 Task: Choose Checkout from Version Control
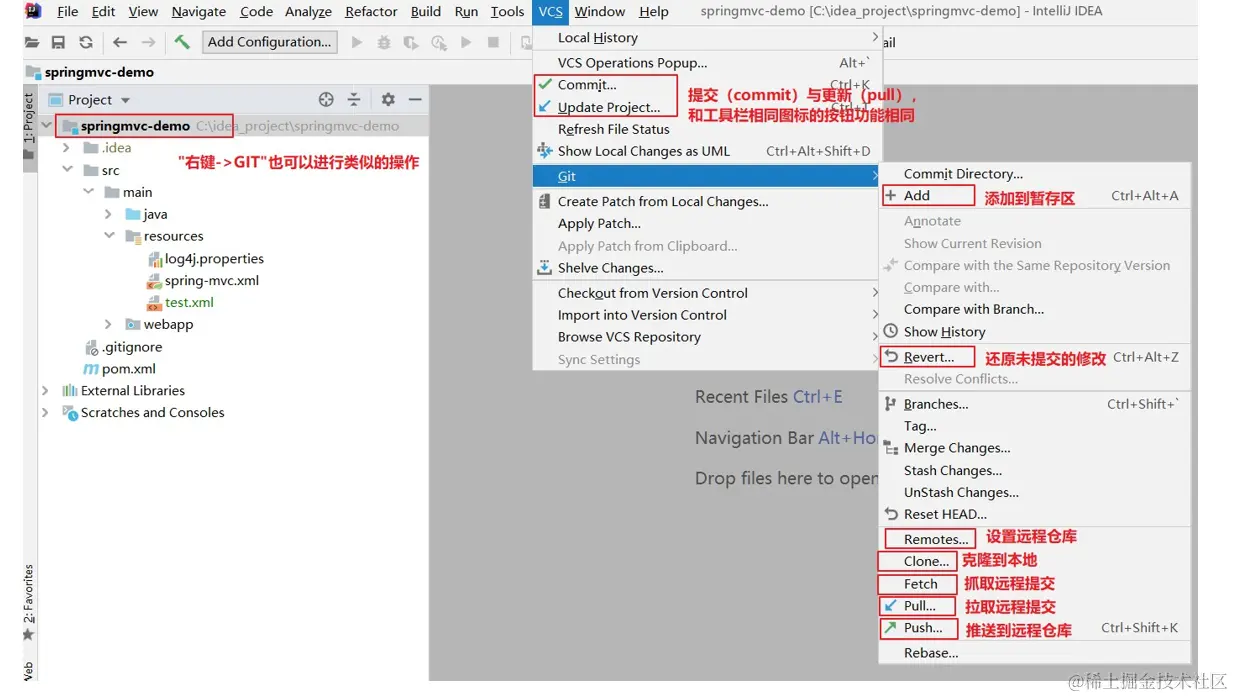click(706, 293)
